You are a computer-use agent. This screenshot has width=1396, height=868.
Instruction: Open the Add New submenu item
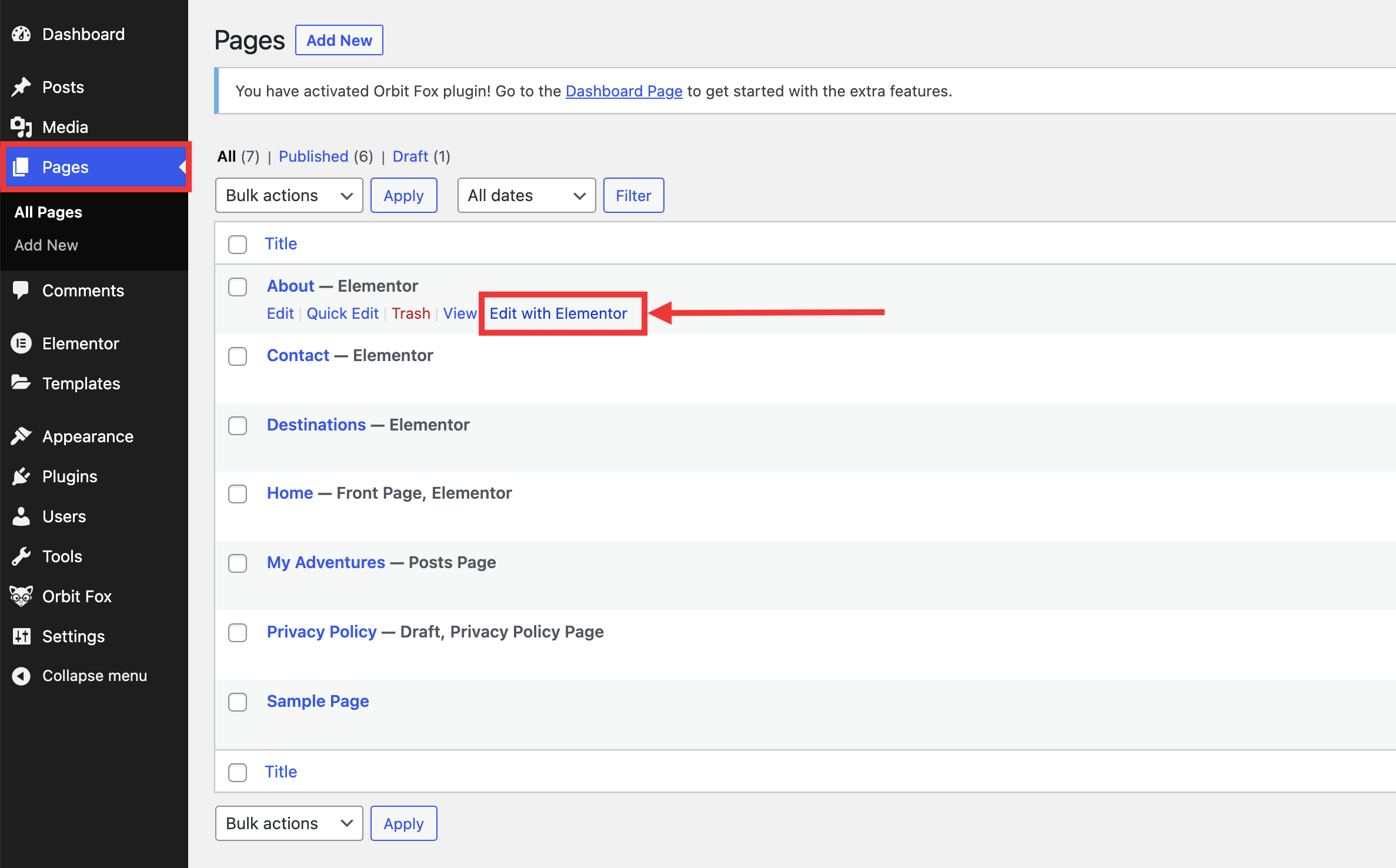(46, 245)
